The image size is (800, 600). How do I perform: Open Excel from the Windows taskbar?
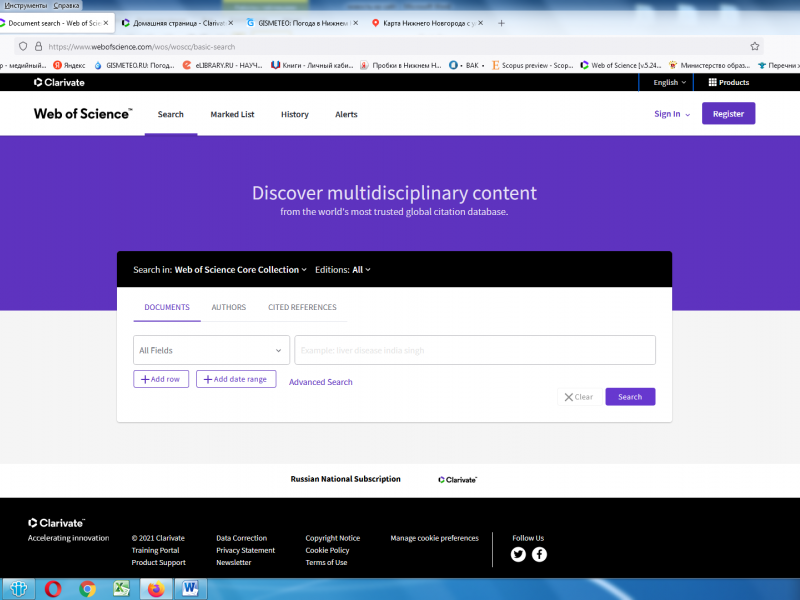tap(121, 589)
